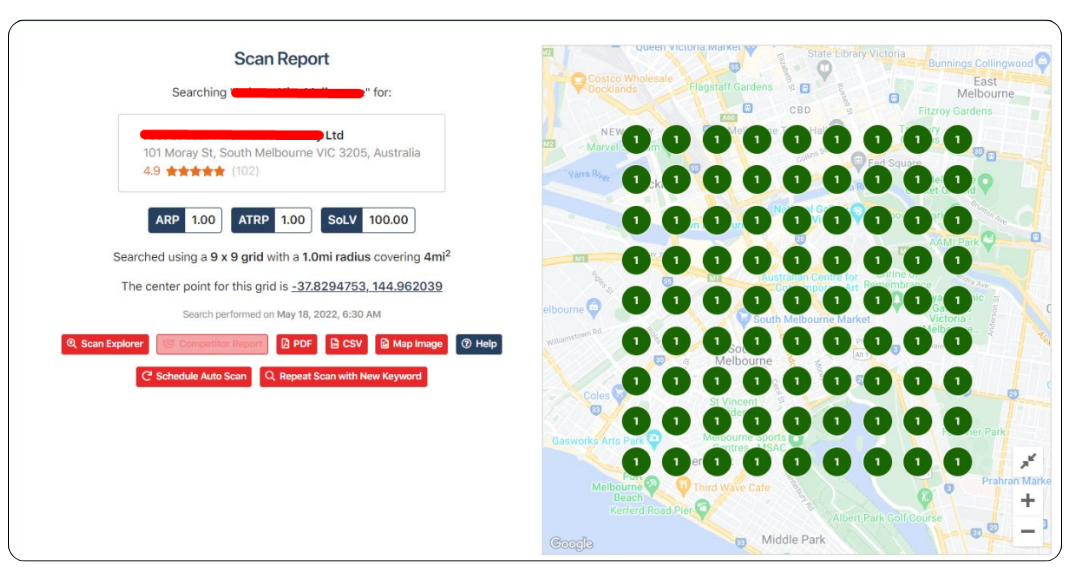
Task: Click the Third Wave Cafe map marker
Action: point(683,486)
